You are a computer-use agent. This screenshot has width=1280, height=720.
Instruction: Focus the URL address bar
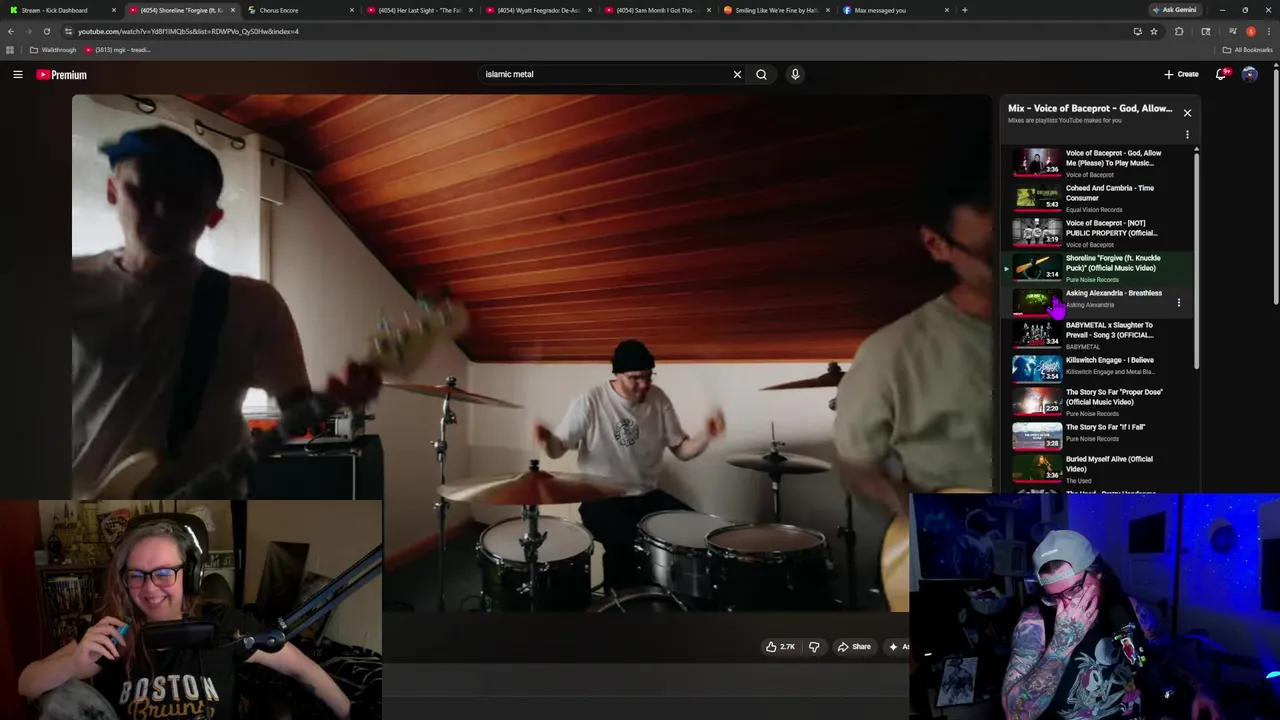point(600,31)
